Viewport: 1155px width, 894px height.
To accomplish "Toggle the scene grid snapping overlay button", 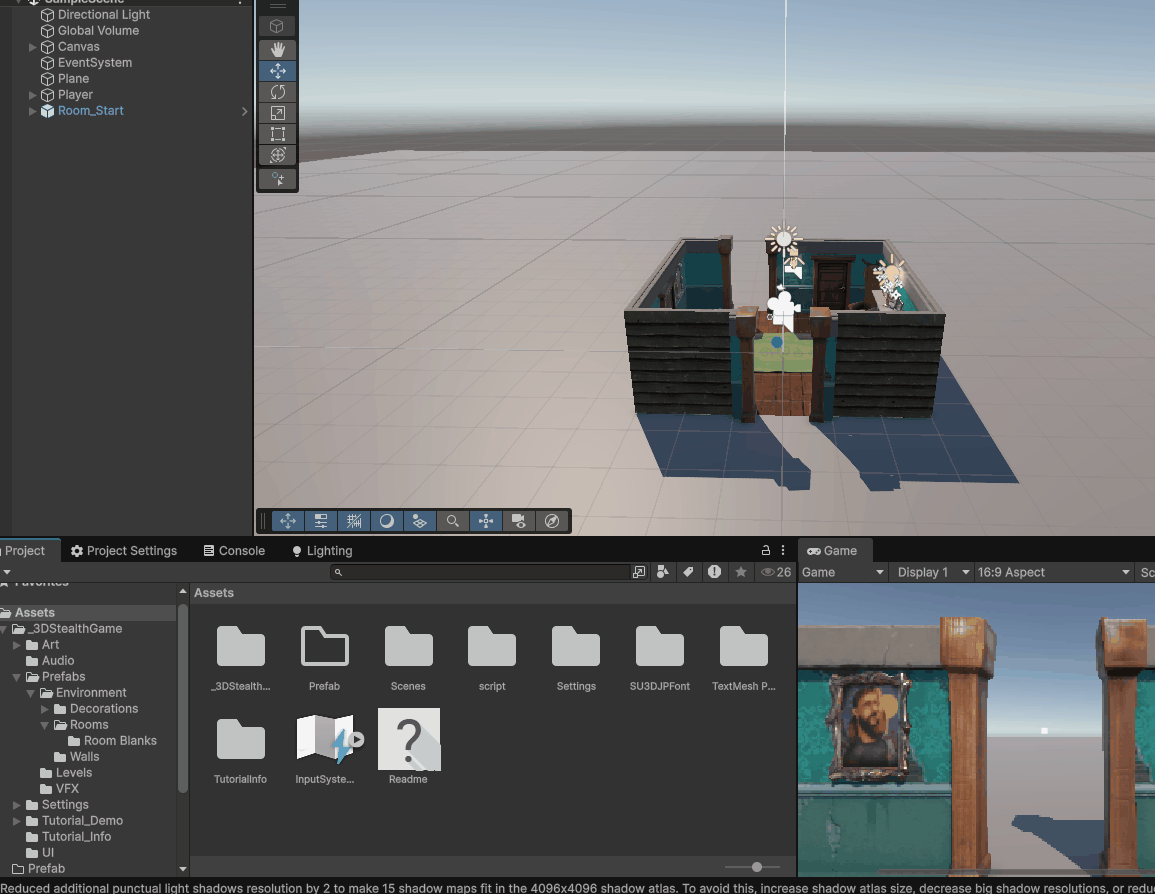I will [353, 521].
